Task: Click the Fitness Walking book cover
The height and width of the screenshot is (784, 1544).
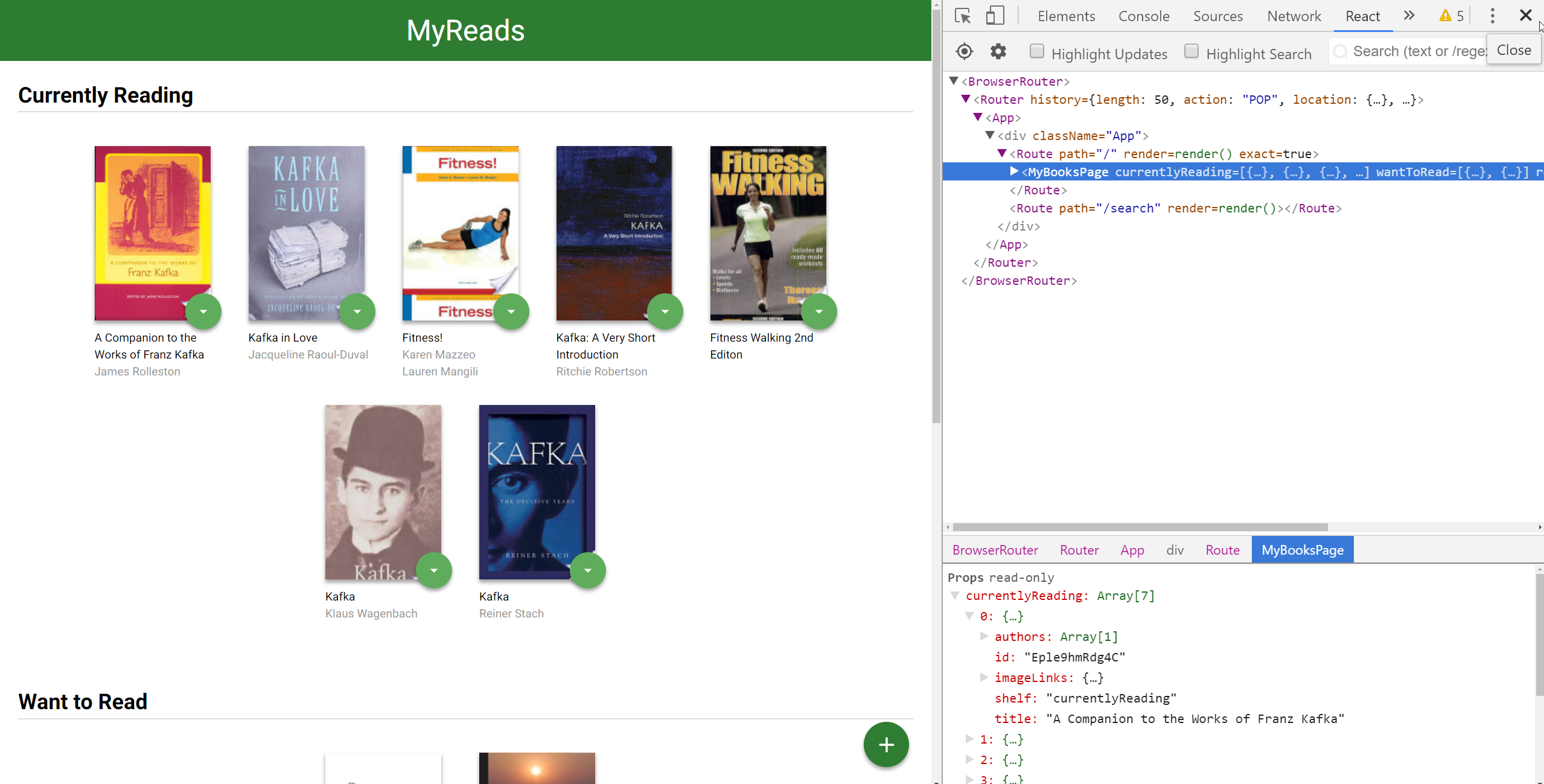Action: coord(768,233)
